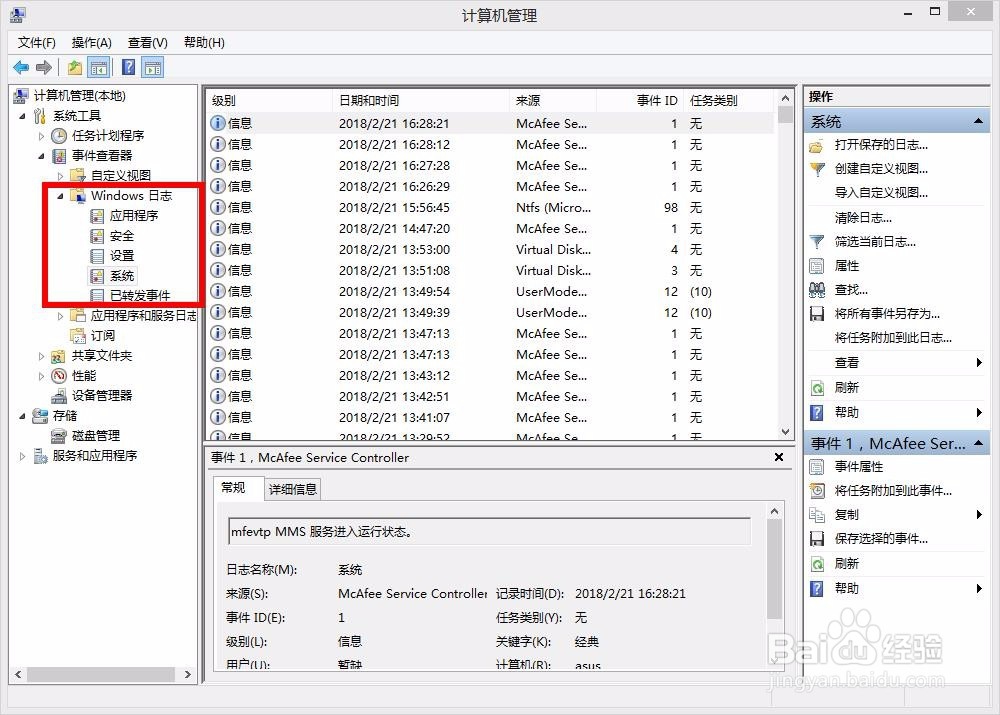Toggle the action pane visibility toolbar button
Image resolution: width=1000 pixels, height=715 pixels.
click(151, 67)
